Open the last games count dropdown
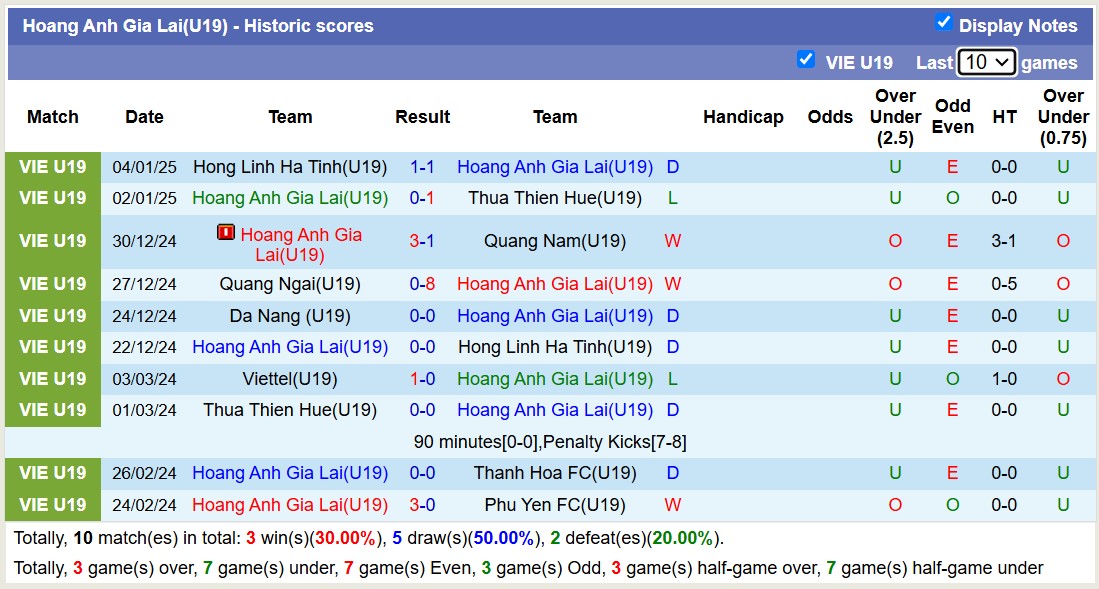 point(986,62)
